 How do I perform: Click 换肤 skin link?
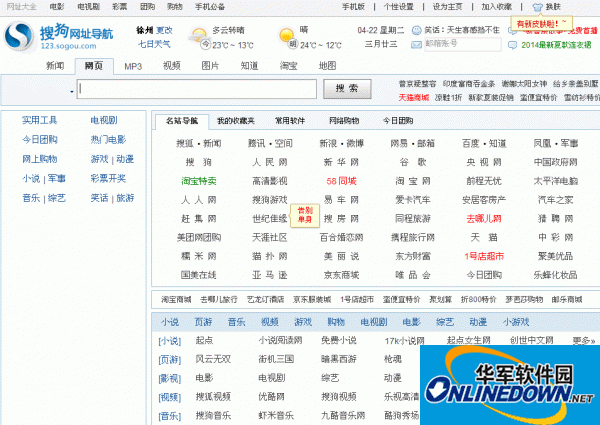[553, 7]
